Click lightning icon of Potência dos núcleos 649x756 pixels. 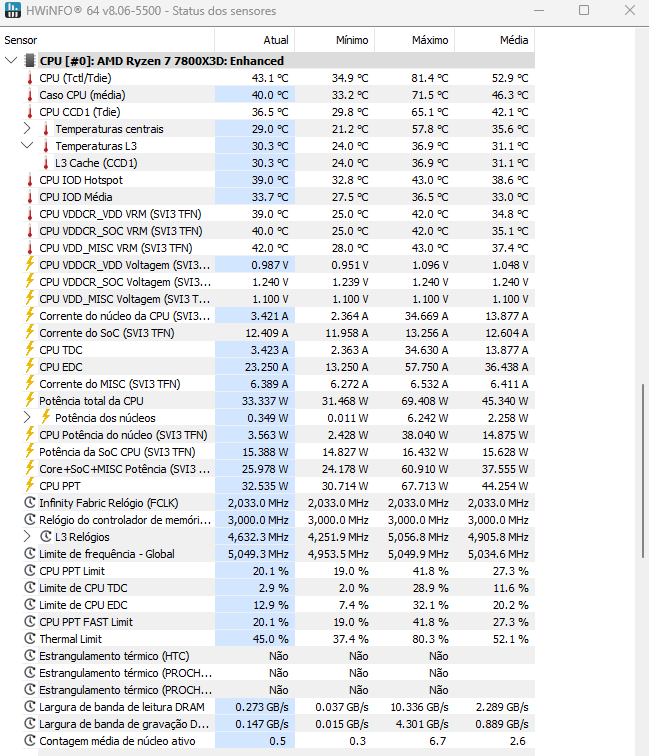click(46, 417)
